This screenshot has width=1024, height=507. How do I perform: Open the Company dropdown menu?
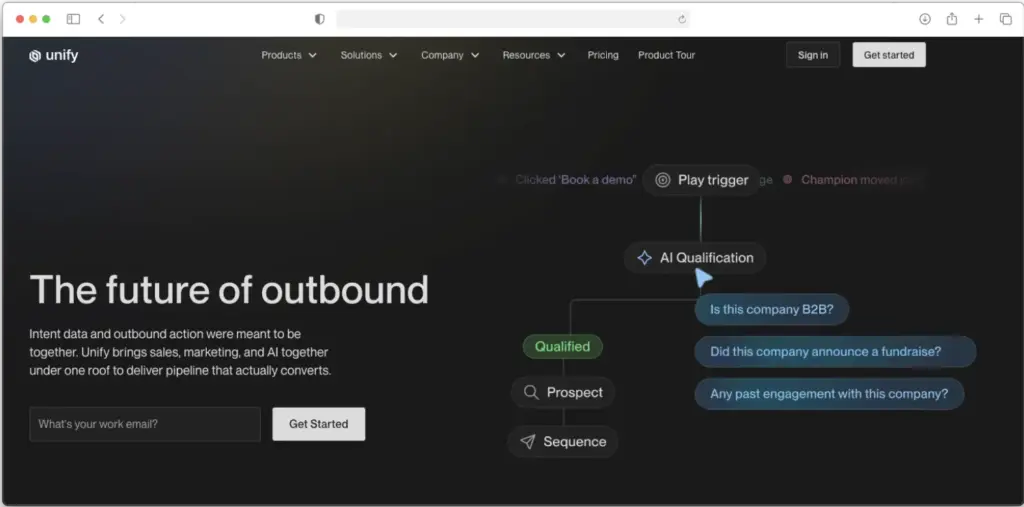450,55
